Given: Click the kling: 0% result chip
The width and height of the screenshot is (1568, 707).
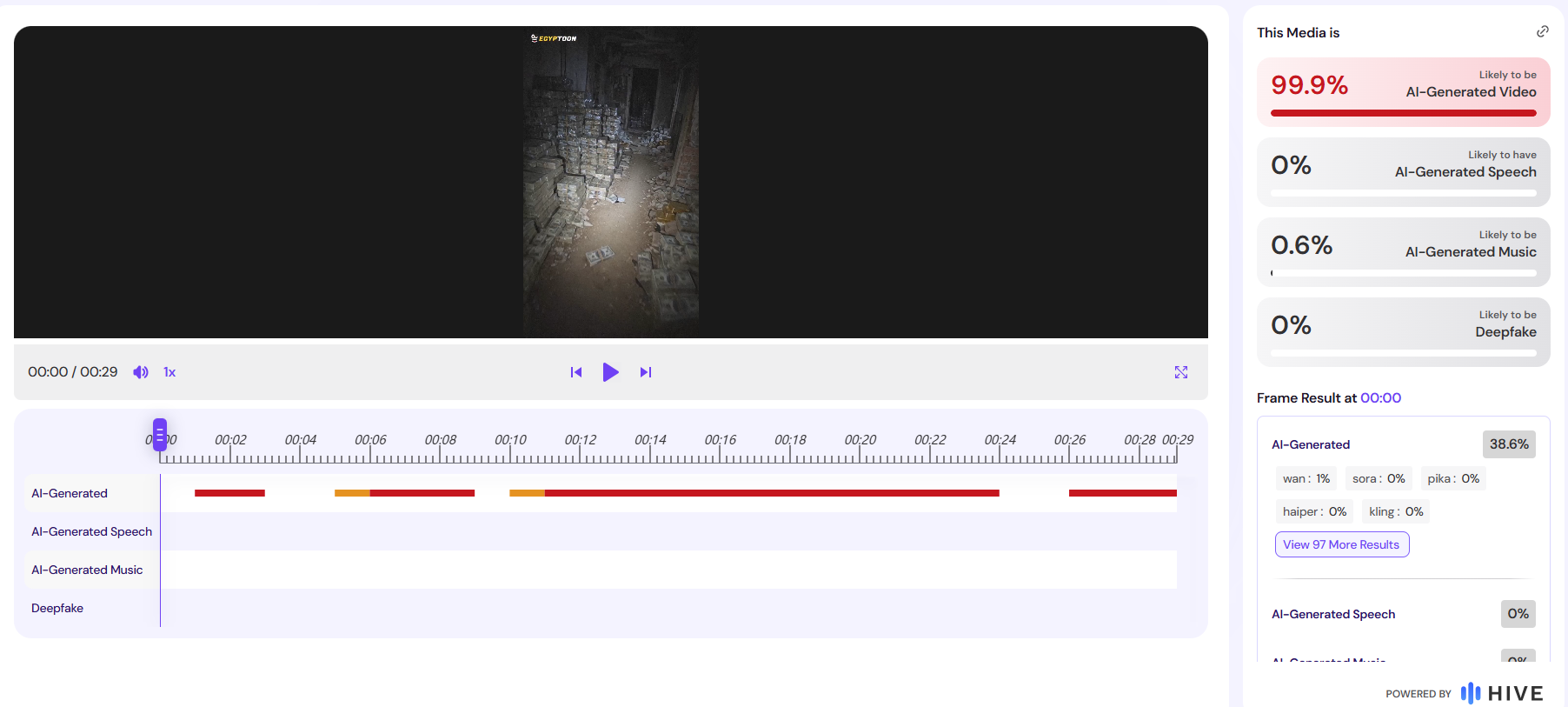Looking at the screenshot, I should [1396, 511].
